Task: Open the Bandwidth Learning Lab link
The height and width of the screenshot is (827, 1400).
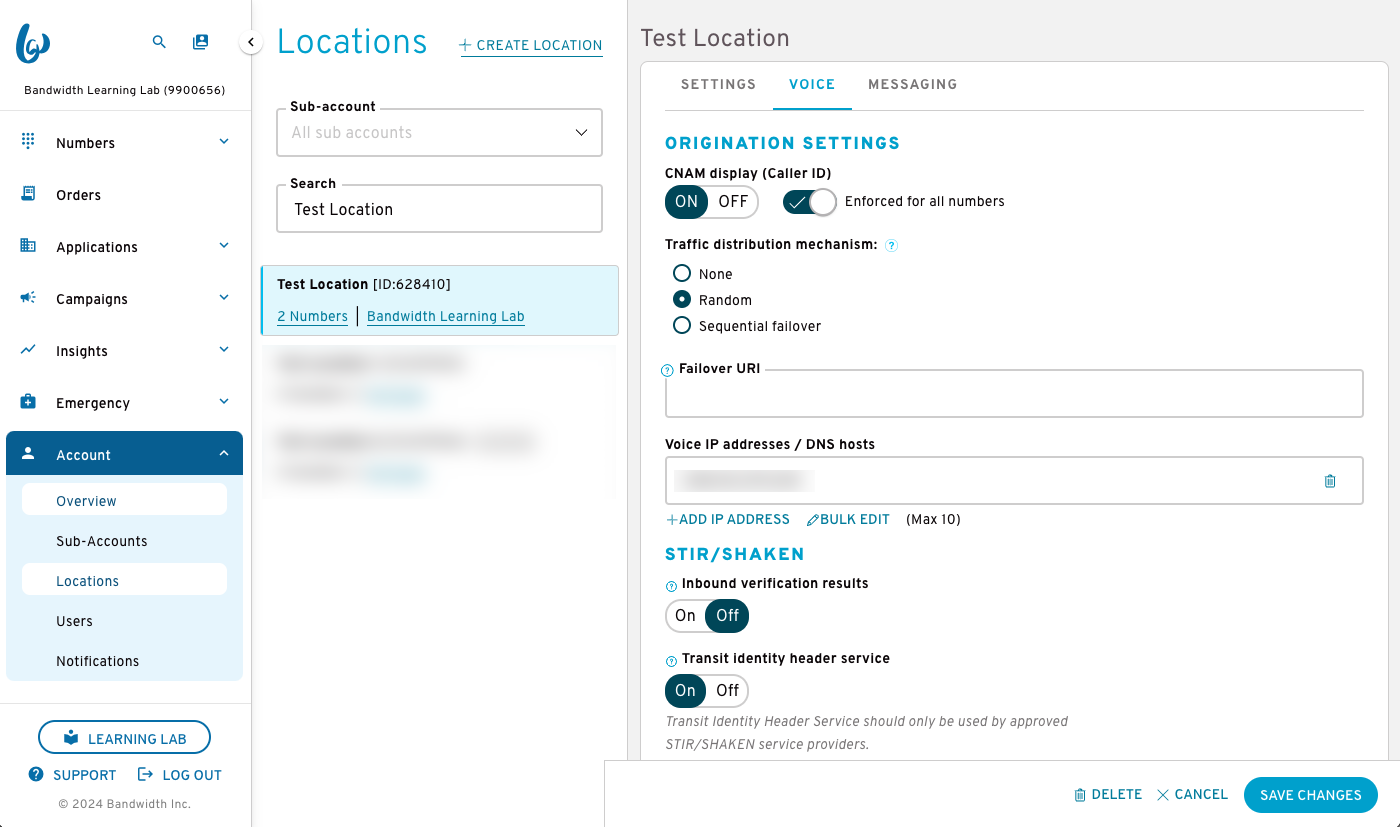Action: tap(445, 316)
